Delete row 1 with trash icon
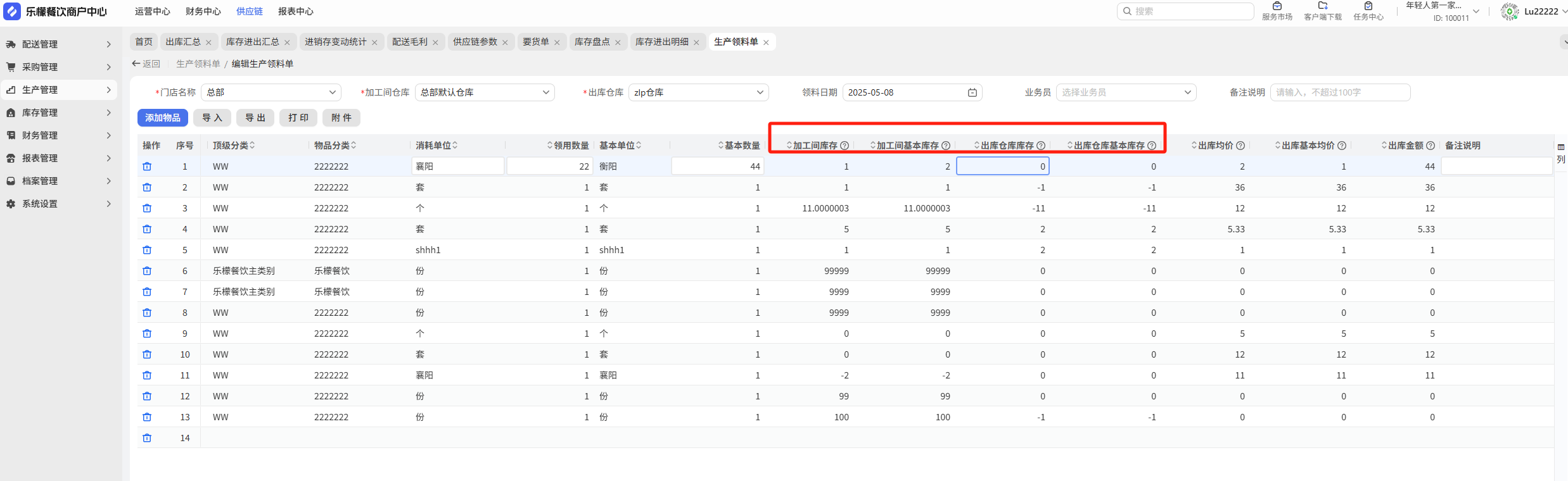Image resolution: width=1568 pixels, height=481 pixels. pyautogui.click(x=147, y=166)
